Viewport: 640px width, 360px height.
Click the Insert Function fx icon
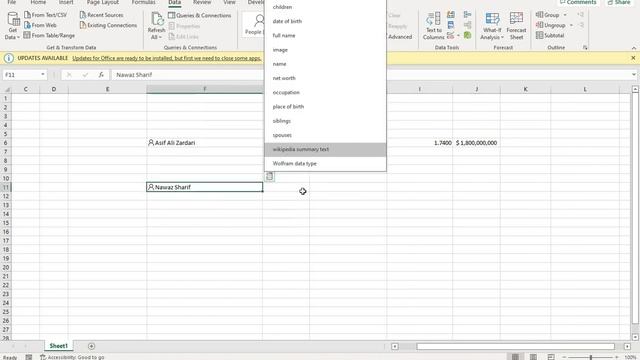click(101, 75)
